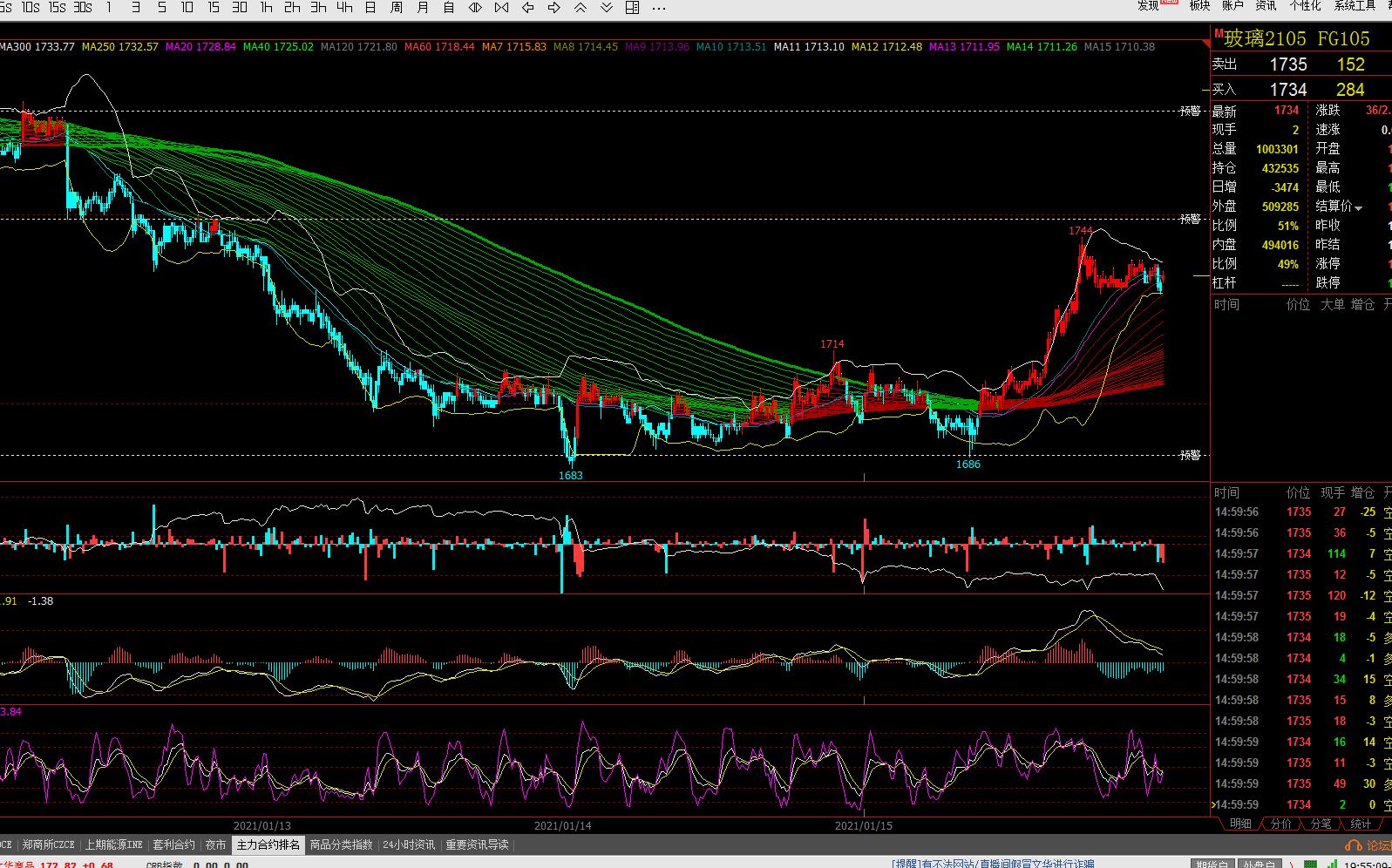Select the 主力合约排名 tab

(268, 844)
